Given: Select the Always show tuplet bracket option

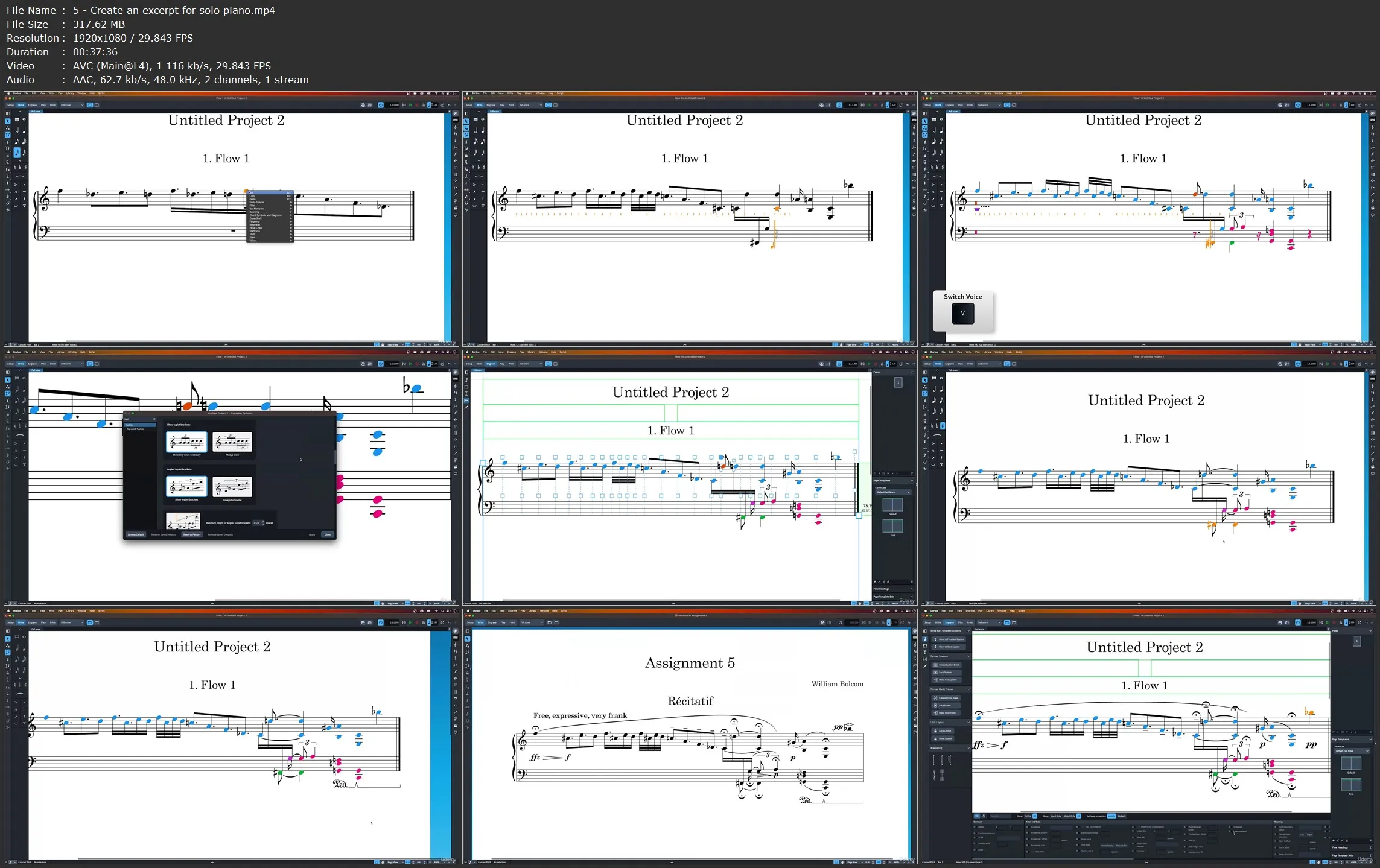Looking at the screenshot, I should [232, 442].
